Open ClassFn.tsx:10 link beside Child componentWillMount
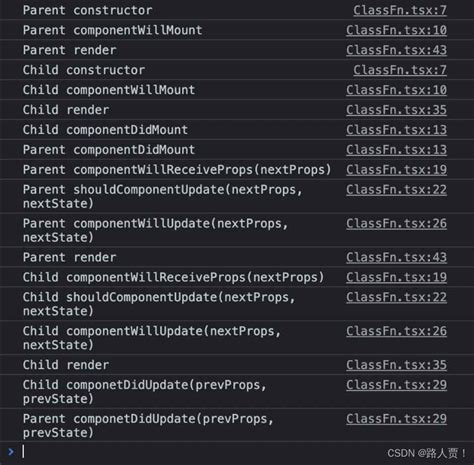Viewport: 474px width, 465px height. tap(396, 90)
